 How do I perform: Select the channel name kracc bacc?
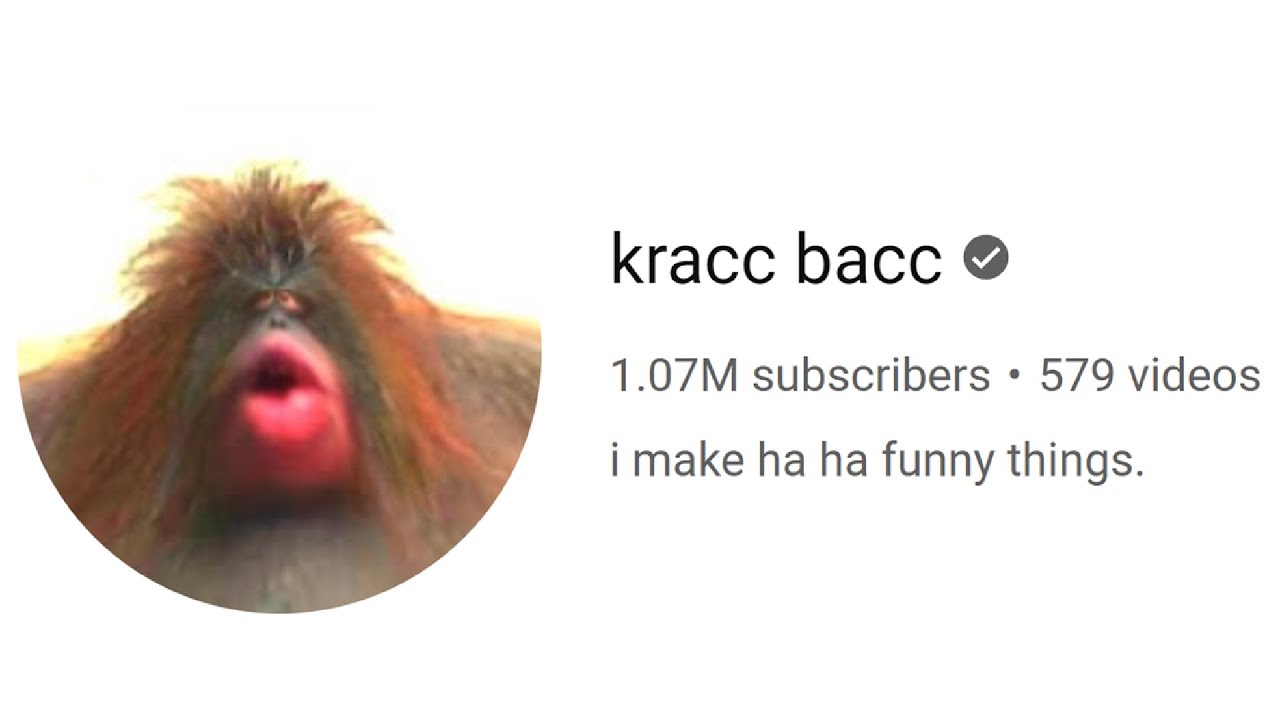click(x=776, y=260)
